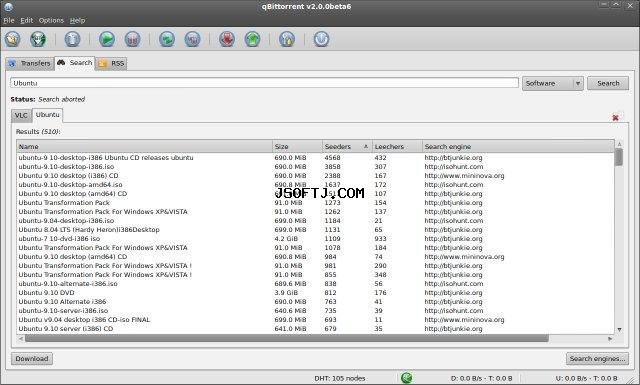Expand the Software category dropdown
Viewport: 640px width, 385px height.
pyautogui.click(x=553, y=83)
